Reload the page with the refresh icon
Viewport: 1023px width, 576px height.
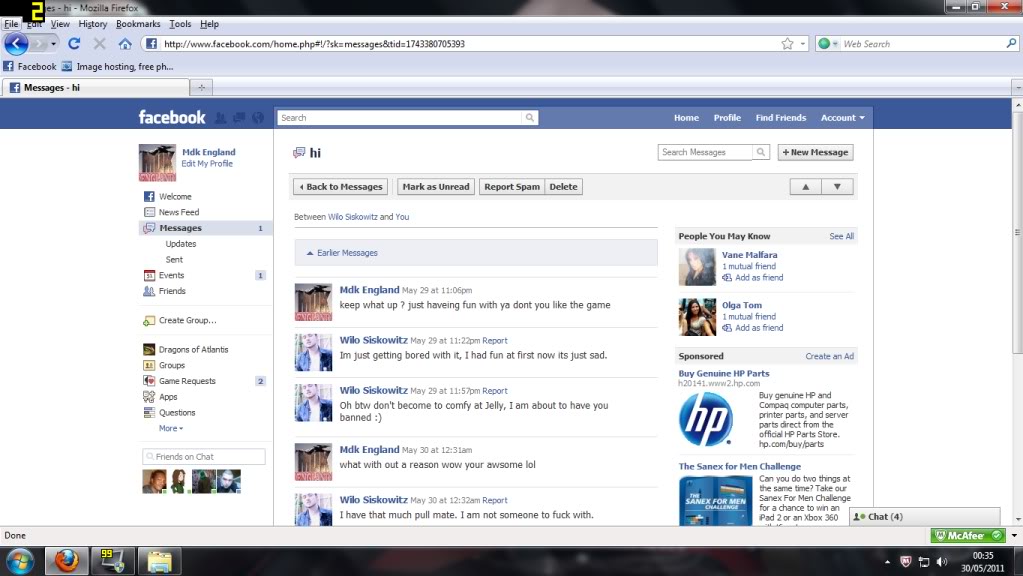[73, 44]
